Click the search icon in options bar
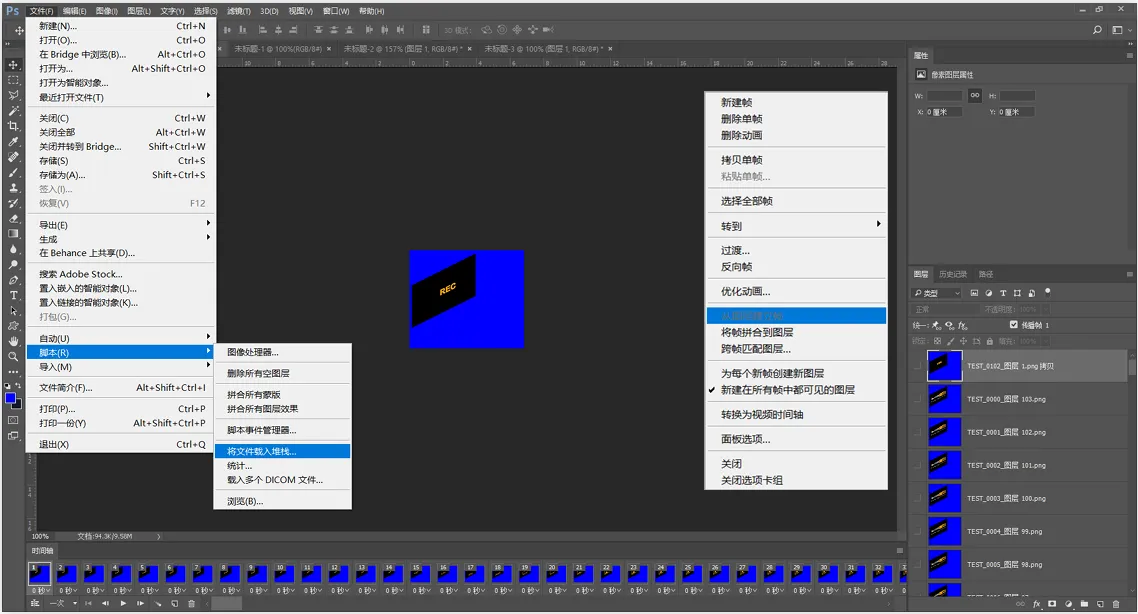This screenshot has width=1138, height=614. tap(1097, 30)
